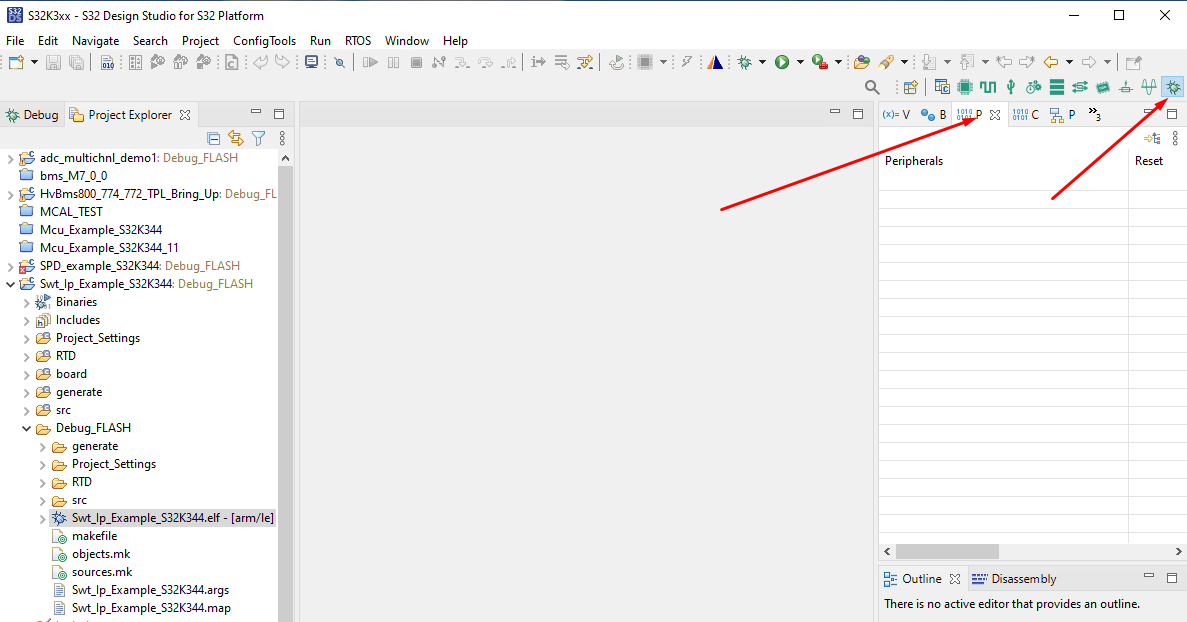Open the Debug launch dropdown arrow
The width and height of the screenshot is (1187, 622).
[x=762, y=62]
